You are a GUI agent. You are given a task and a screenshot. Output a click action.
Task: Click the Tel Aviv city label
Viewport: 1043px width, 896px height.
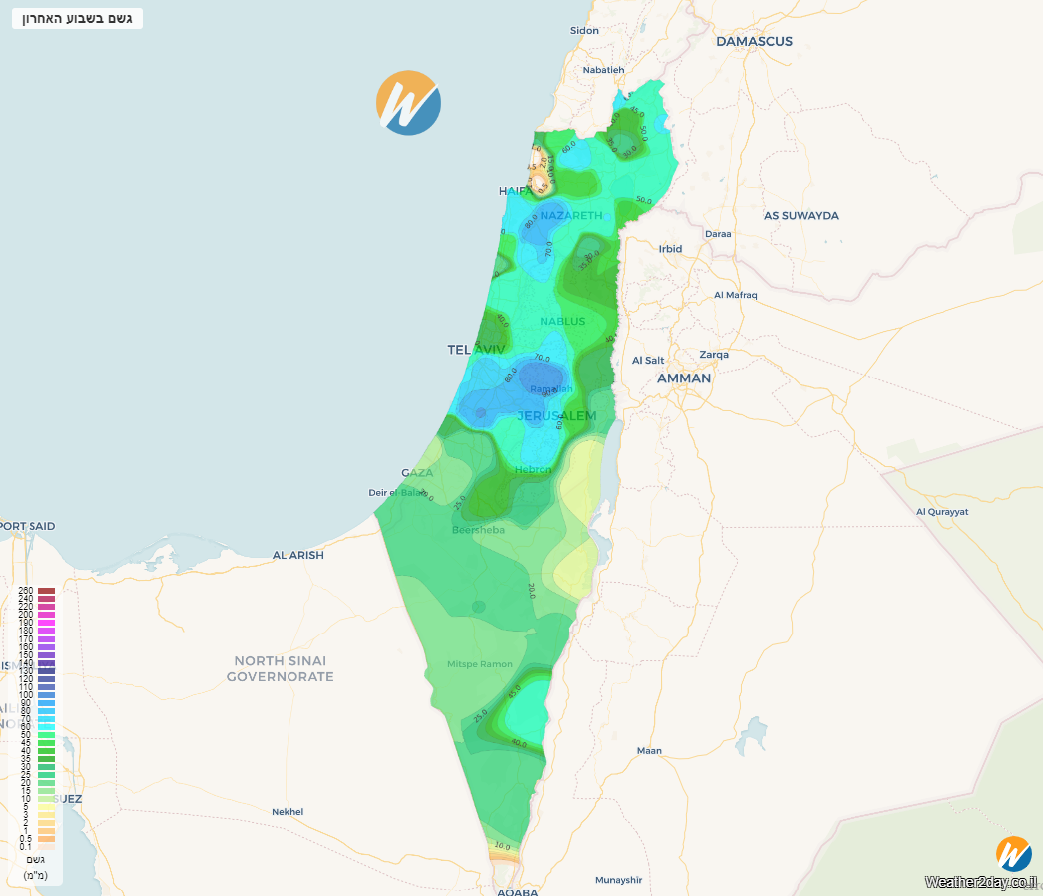click(x=476, y=349)
